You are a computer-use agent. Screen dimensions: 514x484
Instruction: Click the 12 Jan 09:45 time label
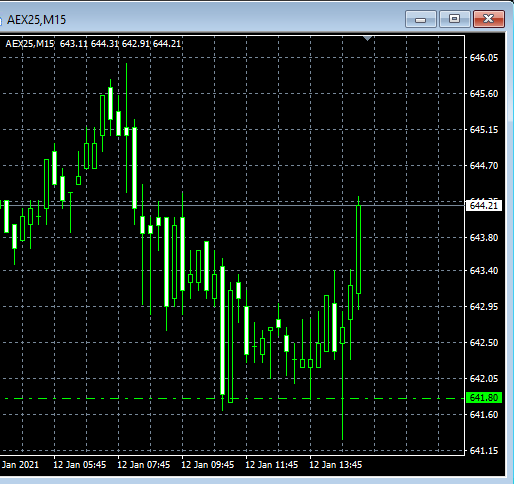(208, 465)
